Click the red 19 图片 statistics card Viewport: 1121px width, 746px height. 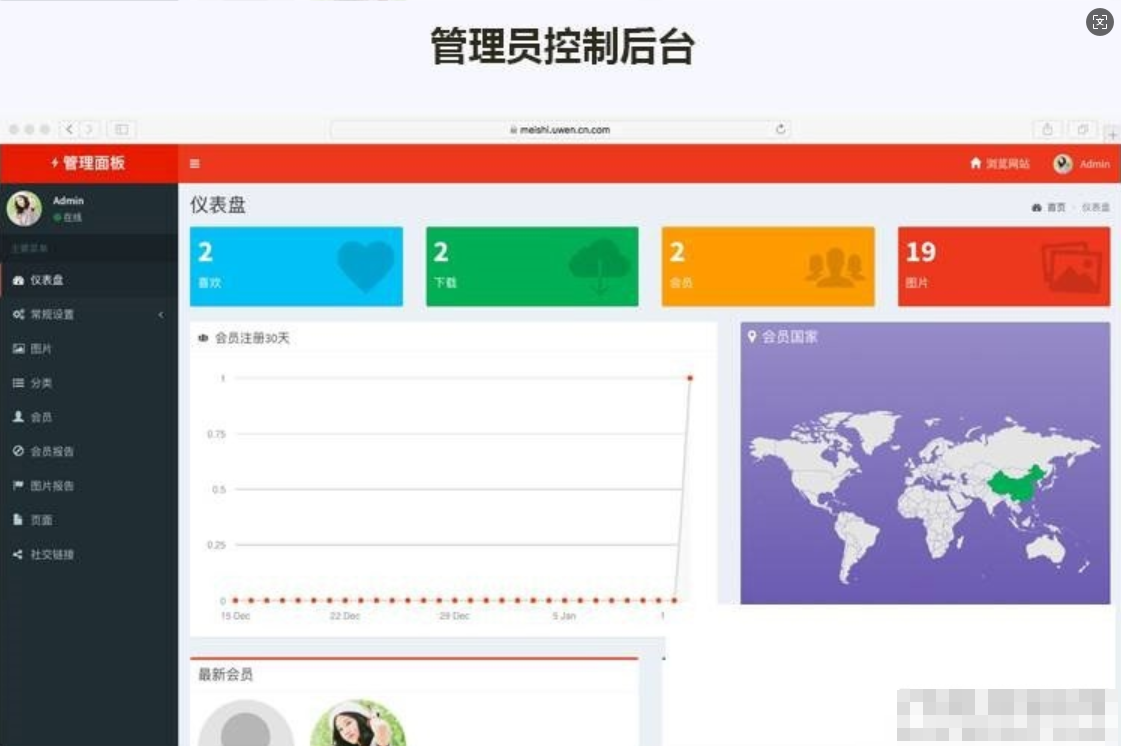(1002, 265)
